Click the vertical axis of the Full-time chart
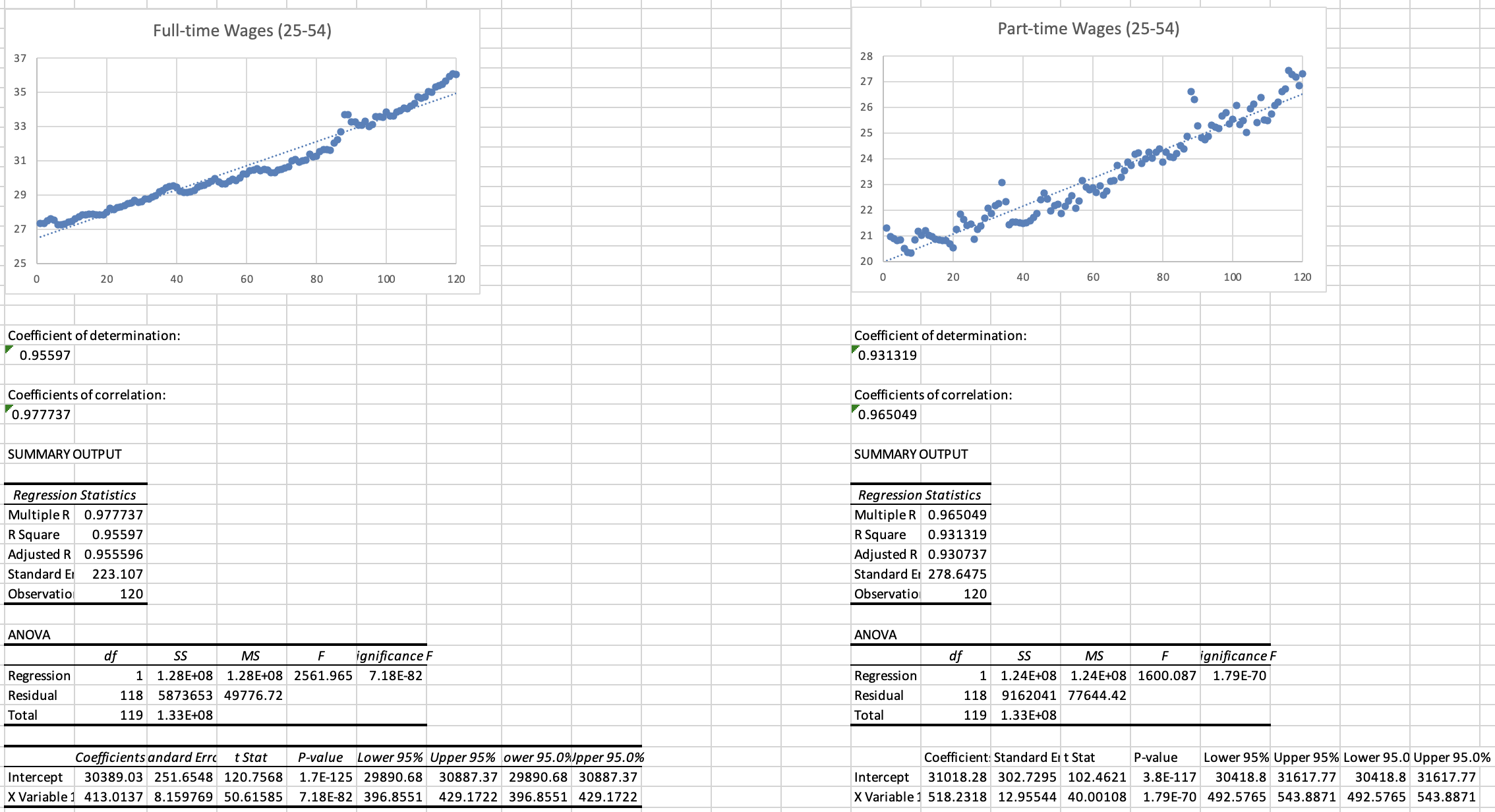 (20, 158)
